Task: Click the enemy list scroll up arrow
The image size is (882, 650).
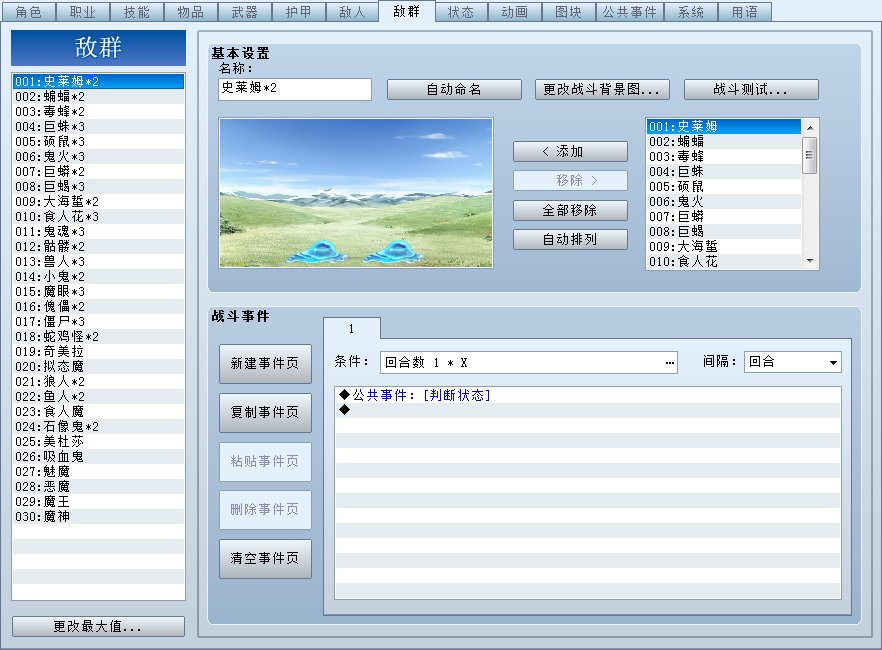Action: pos(810,128)
